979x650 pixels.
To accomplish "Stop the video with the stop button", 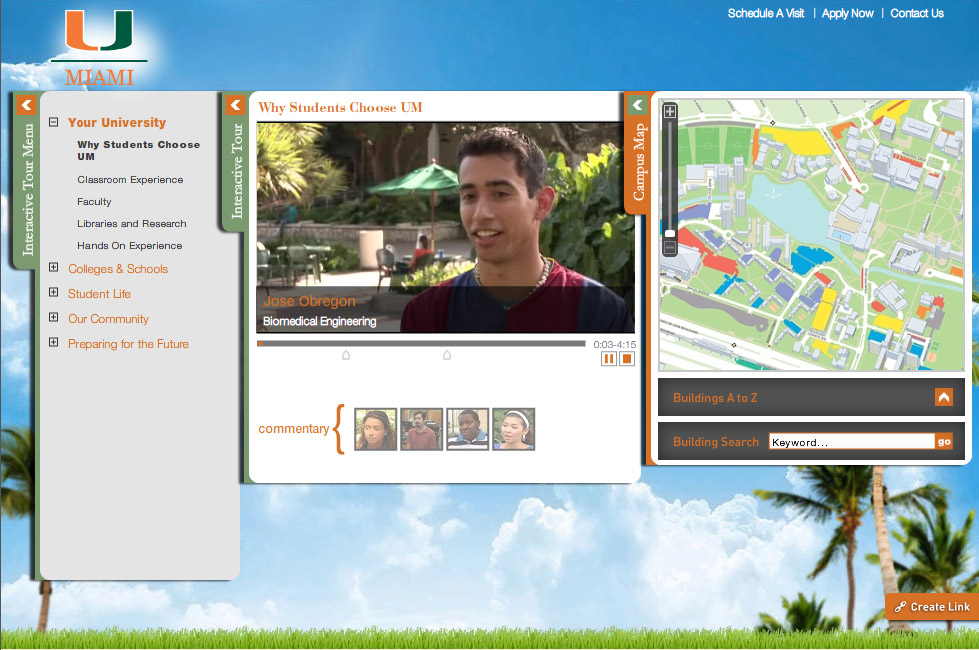I will click(627, 359).
